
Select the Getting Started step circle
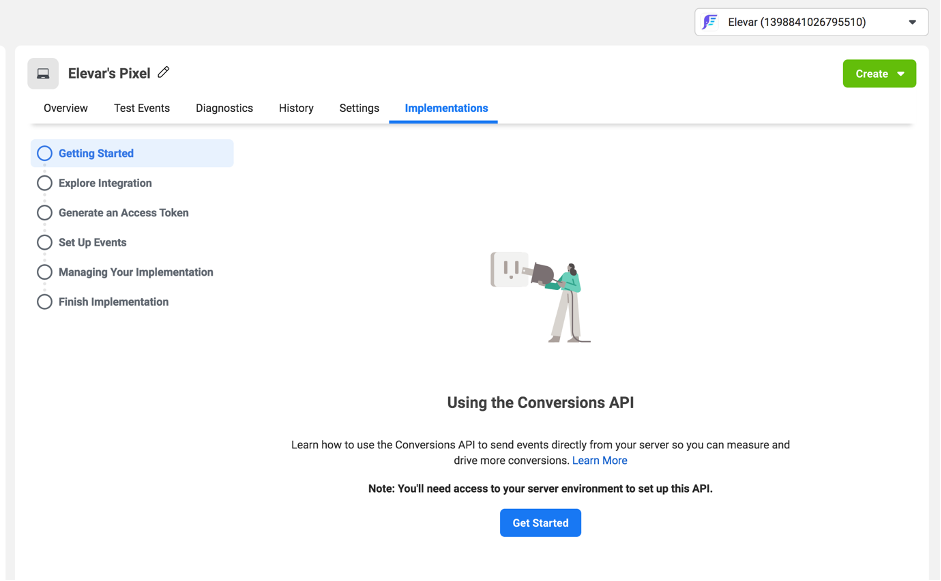[x=44, y=153]
